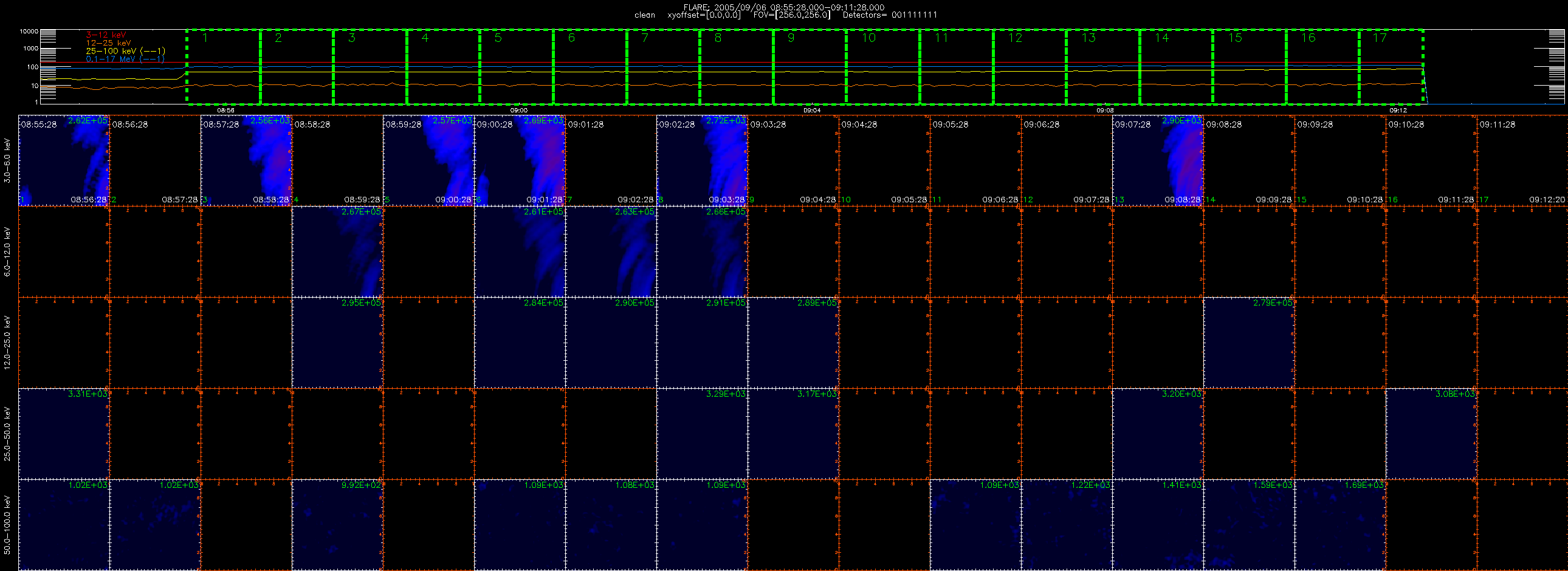Open 12-25 keV image labeled 2.89E+05
This screenshot has height=571, width=1568.
pyautogui.click(x=793, y=343)
